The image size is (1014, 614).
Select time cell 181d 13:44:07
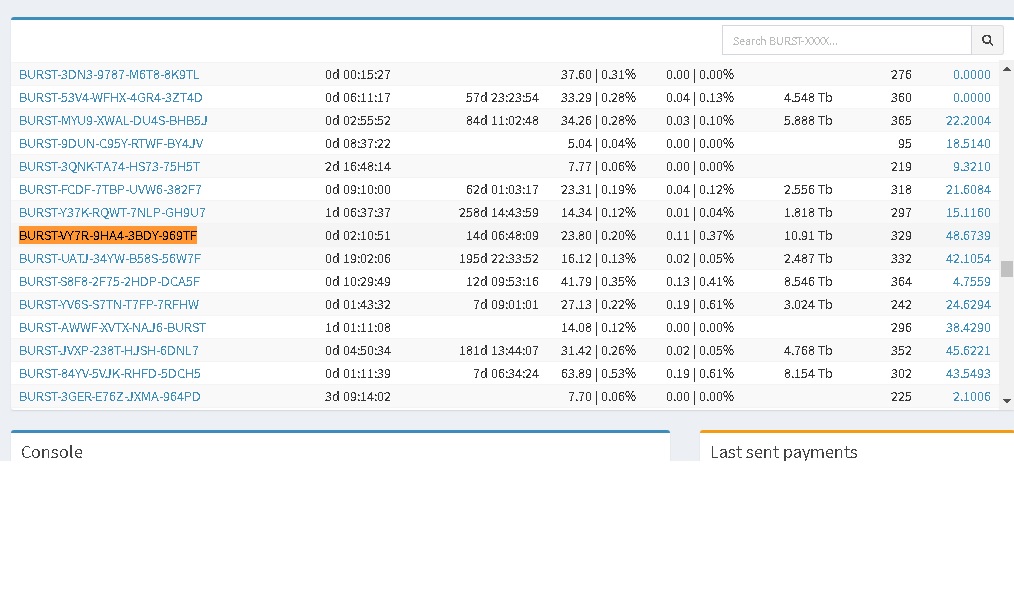point(499,350)
